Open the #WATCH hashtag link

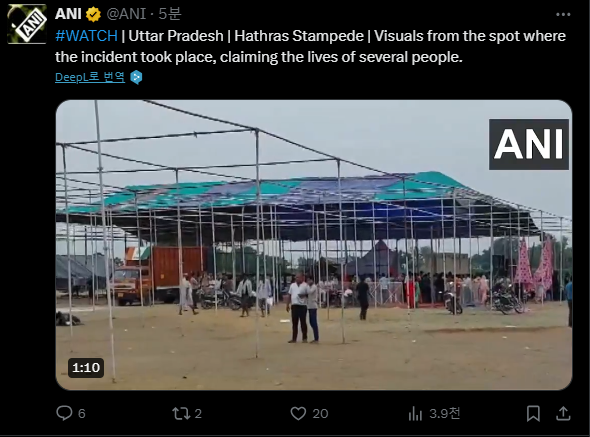[86, 36]
